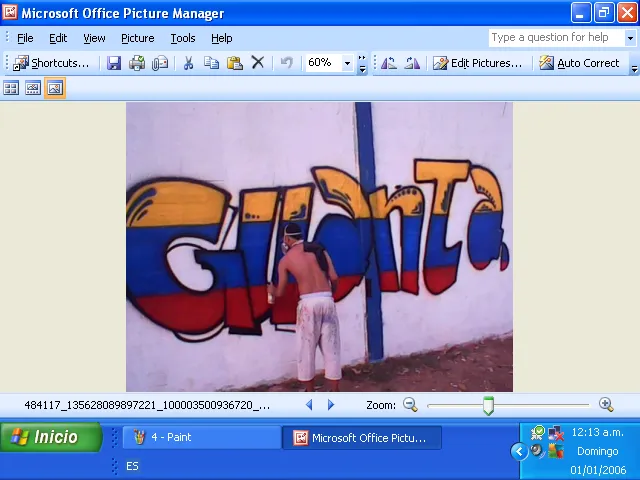The height and width of the screenshot is (480, 640).
Task: Click the Send by e-mail icon
Action: [x=160, y=63]
